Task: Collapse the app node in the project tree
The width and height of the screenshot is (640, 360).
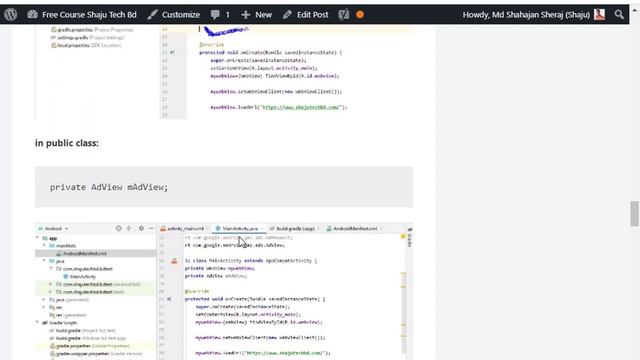Action: pyautogui.click(x=38, y=238)
